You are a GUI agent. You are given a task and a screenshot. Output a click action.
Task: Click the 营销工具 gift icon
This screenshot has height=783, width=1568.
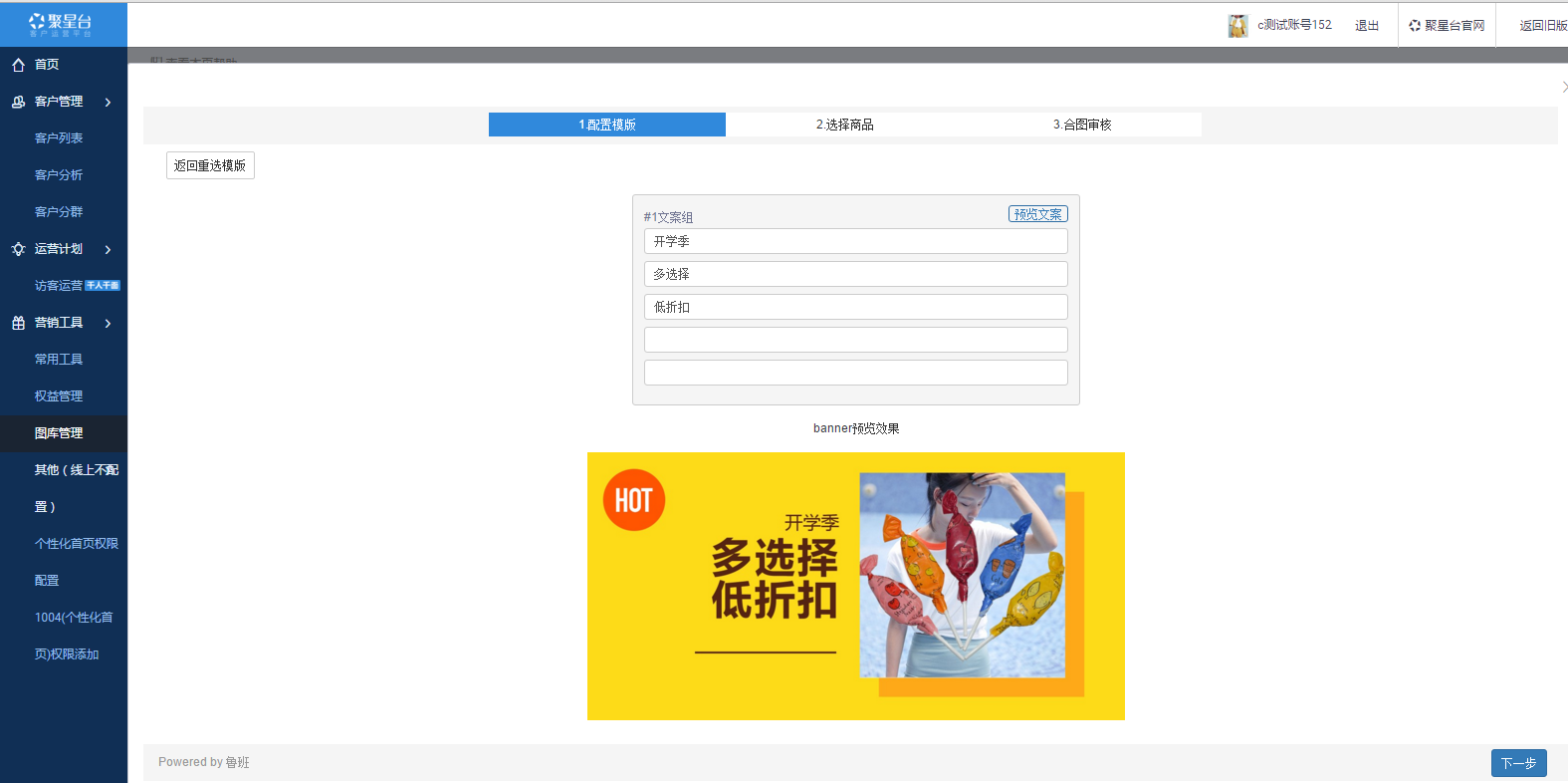[18, 323]
